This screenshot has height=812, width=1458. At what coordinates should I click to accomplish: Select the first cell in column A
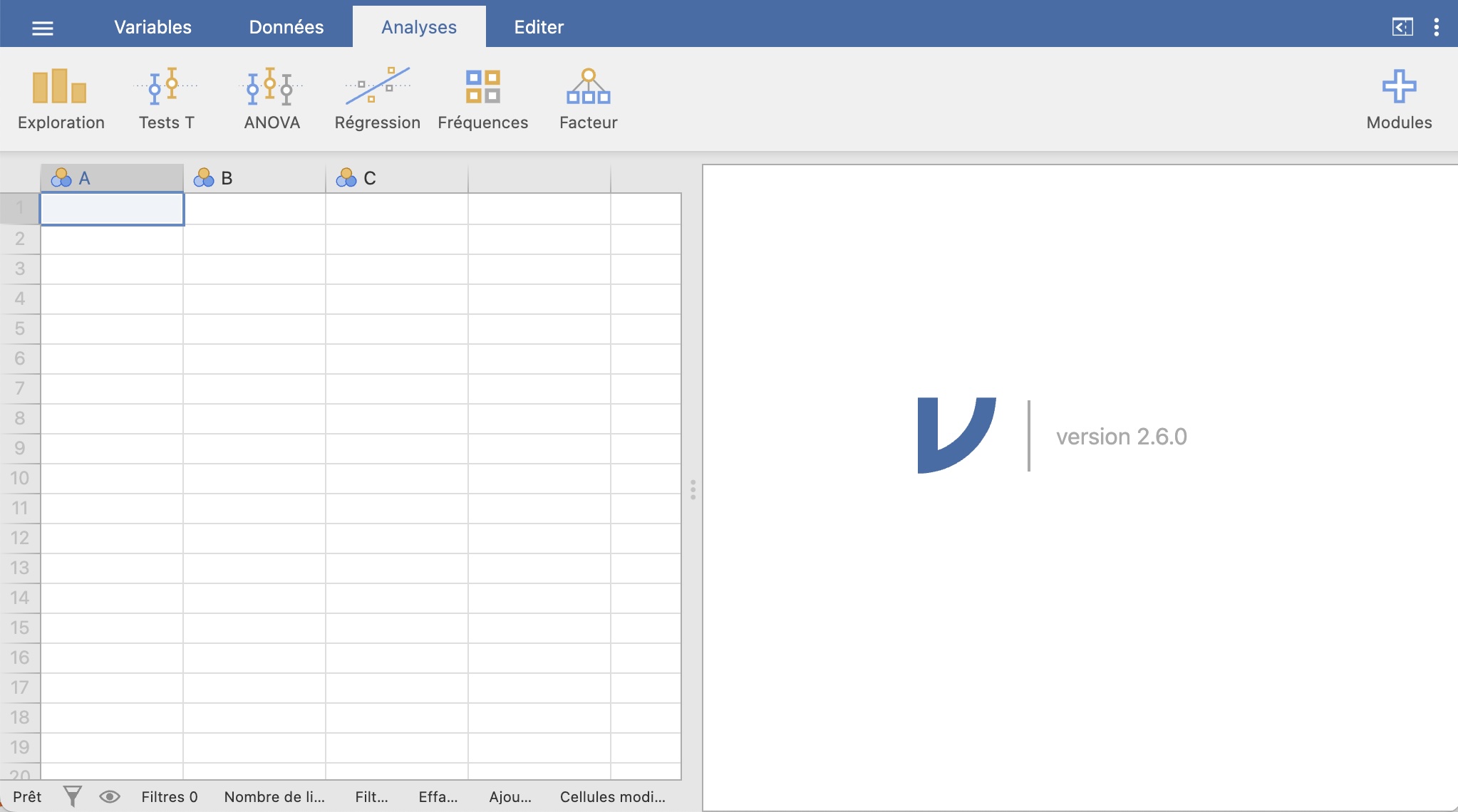tap(112, 209)
